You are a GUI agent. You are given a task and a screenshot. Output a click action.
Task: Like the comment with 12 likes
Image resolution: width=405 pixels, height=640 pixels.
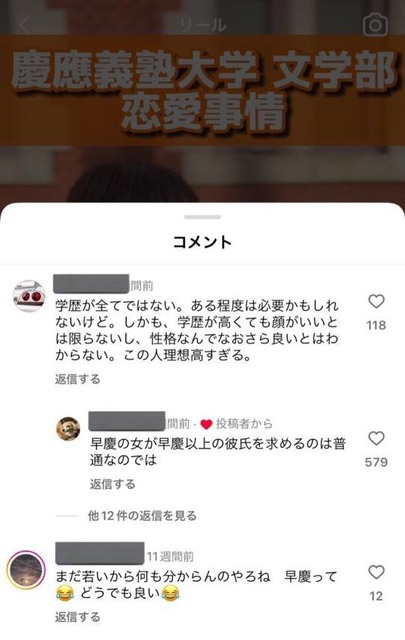click(x=376, y=572)
